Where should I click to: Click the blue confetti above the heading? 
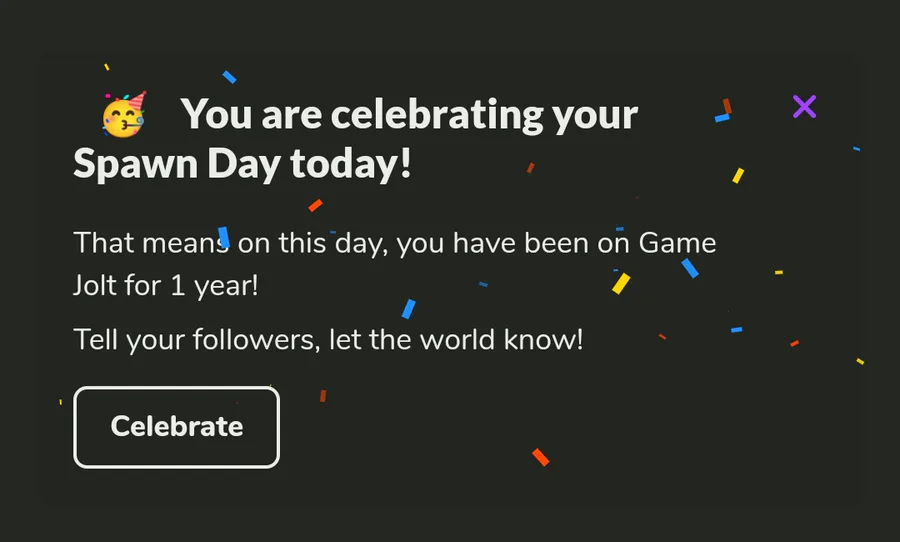(x=229, y=77)
